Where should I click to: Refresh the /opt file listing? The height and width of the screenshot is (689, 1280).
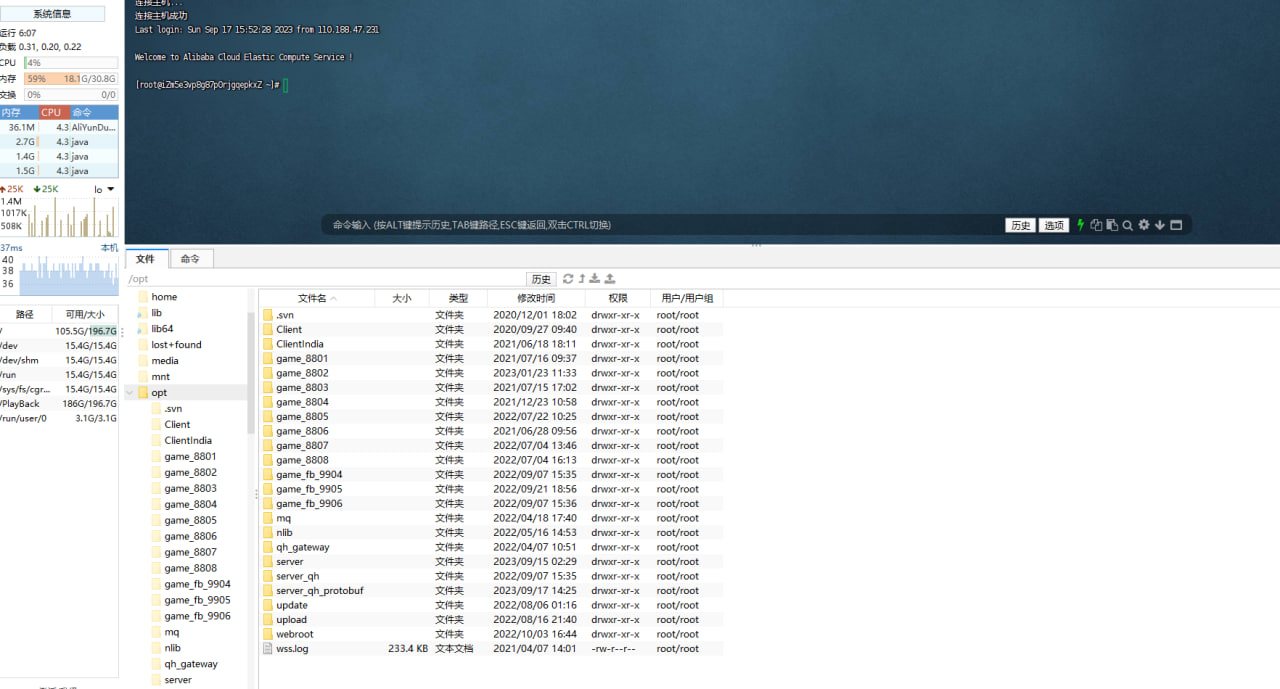point(568,279)
